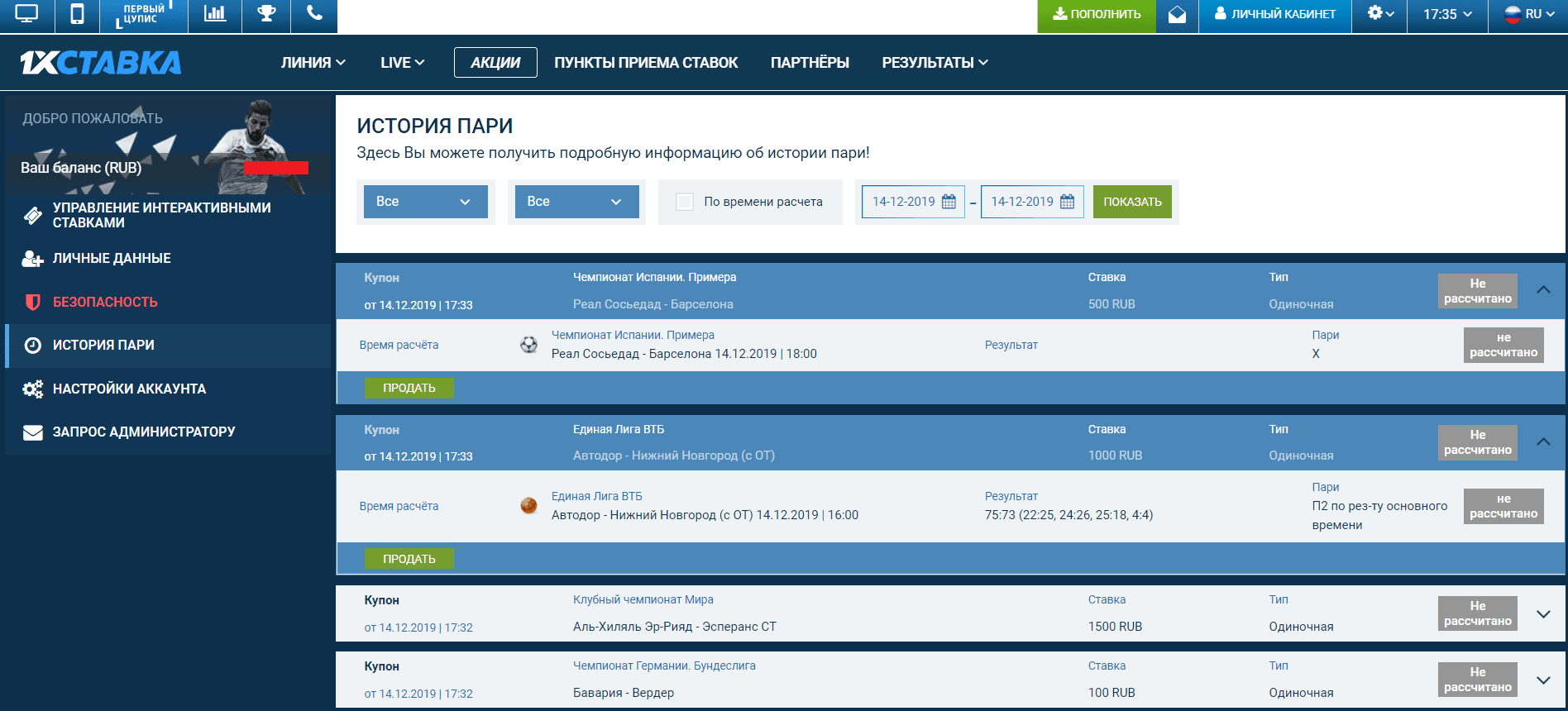Open calendar for the end date
Image resolution: width=1568 pixels, height=711 pixels.
tap(1067, 202)
